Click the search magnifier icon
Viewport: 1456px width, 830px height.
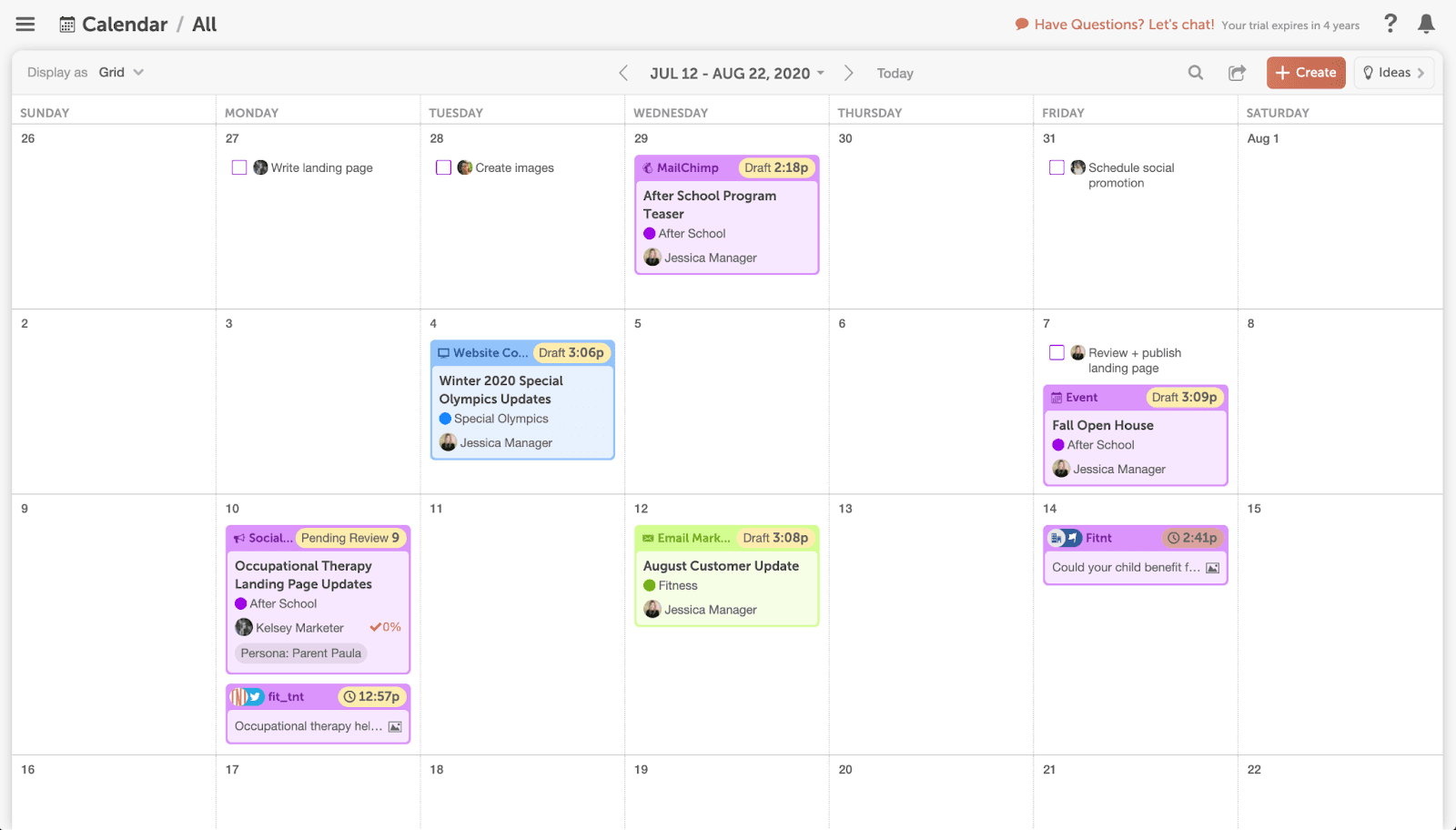pyautogui.click(x=1195, y=72)
